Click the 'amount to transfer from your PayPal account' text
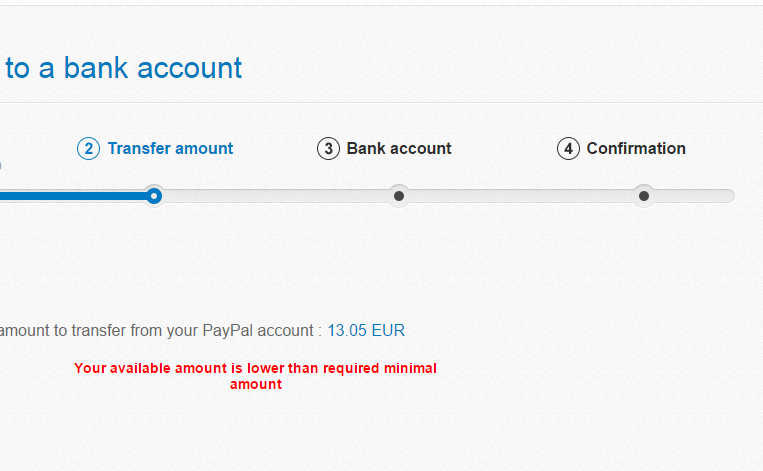 (157, 330)
